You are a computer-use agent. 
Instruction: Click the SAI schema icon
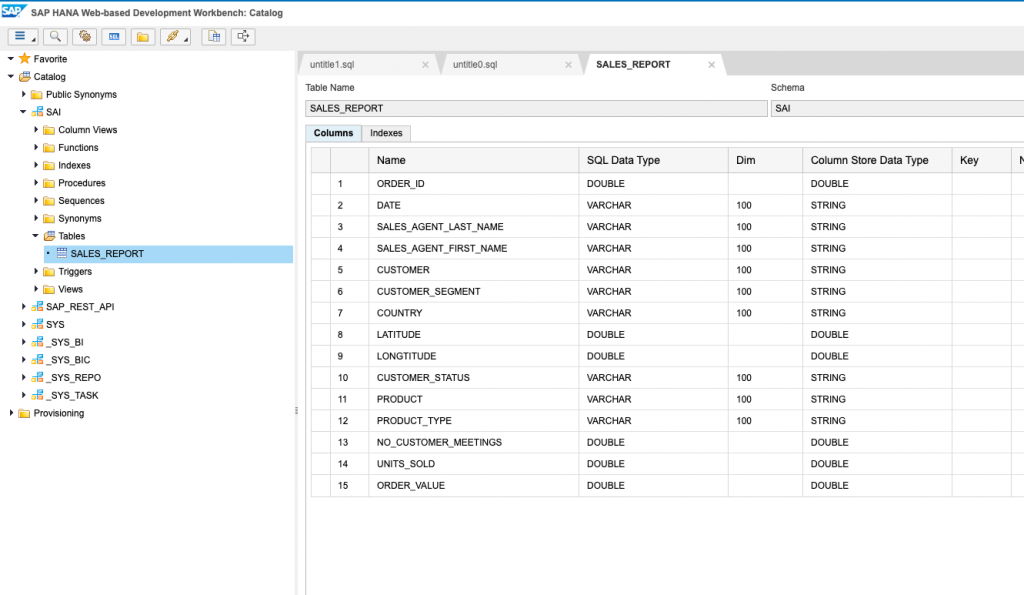37,112
